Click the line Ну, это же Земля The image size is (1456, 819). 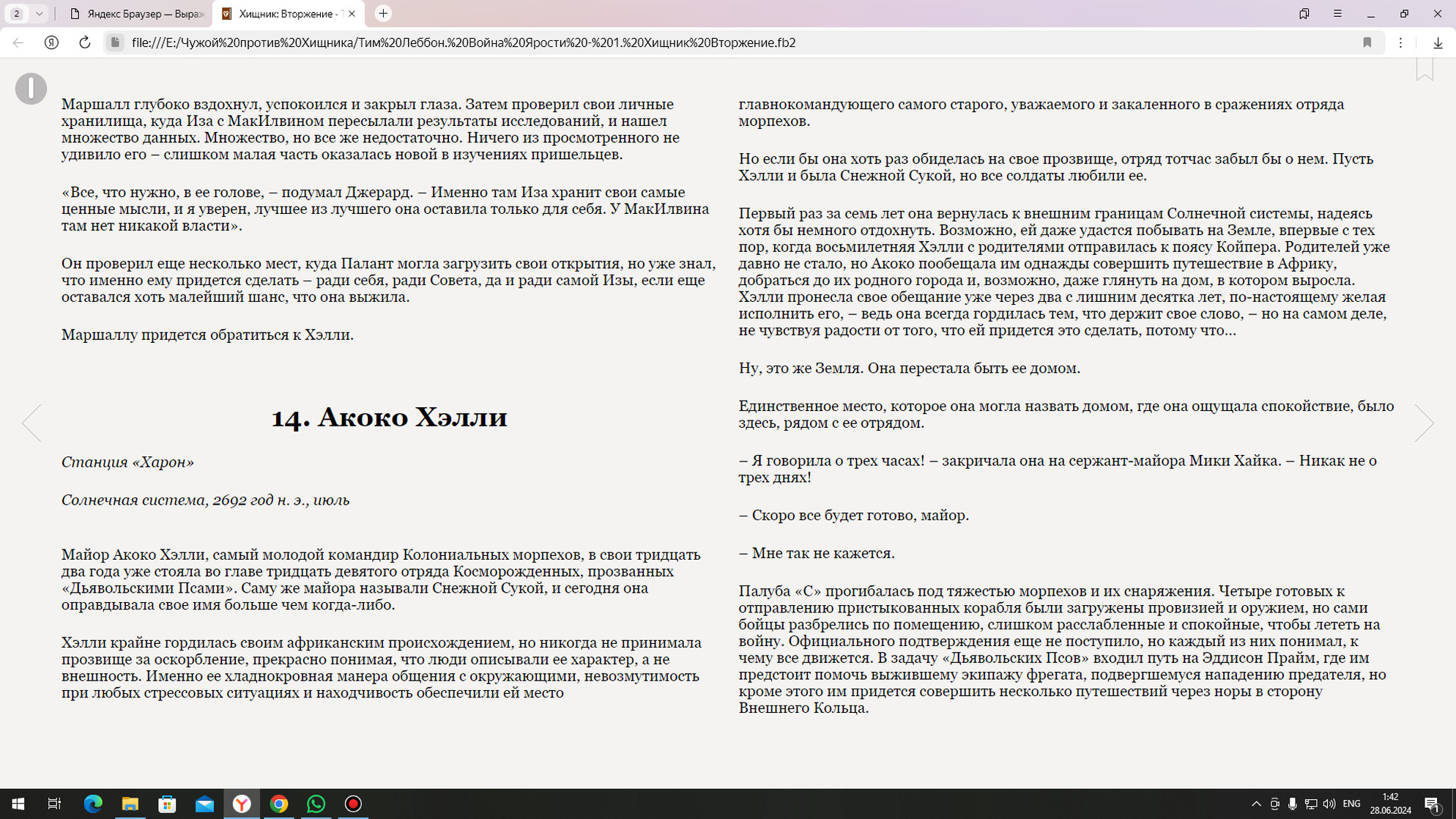click(x=909, y=368)
